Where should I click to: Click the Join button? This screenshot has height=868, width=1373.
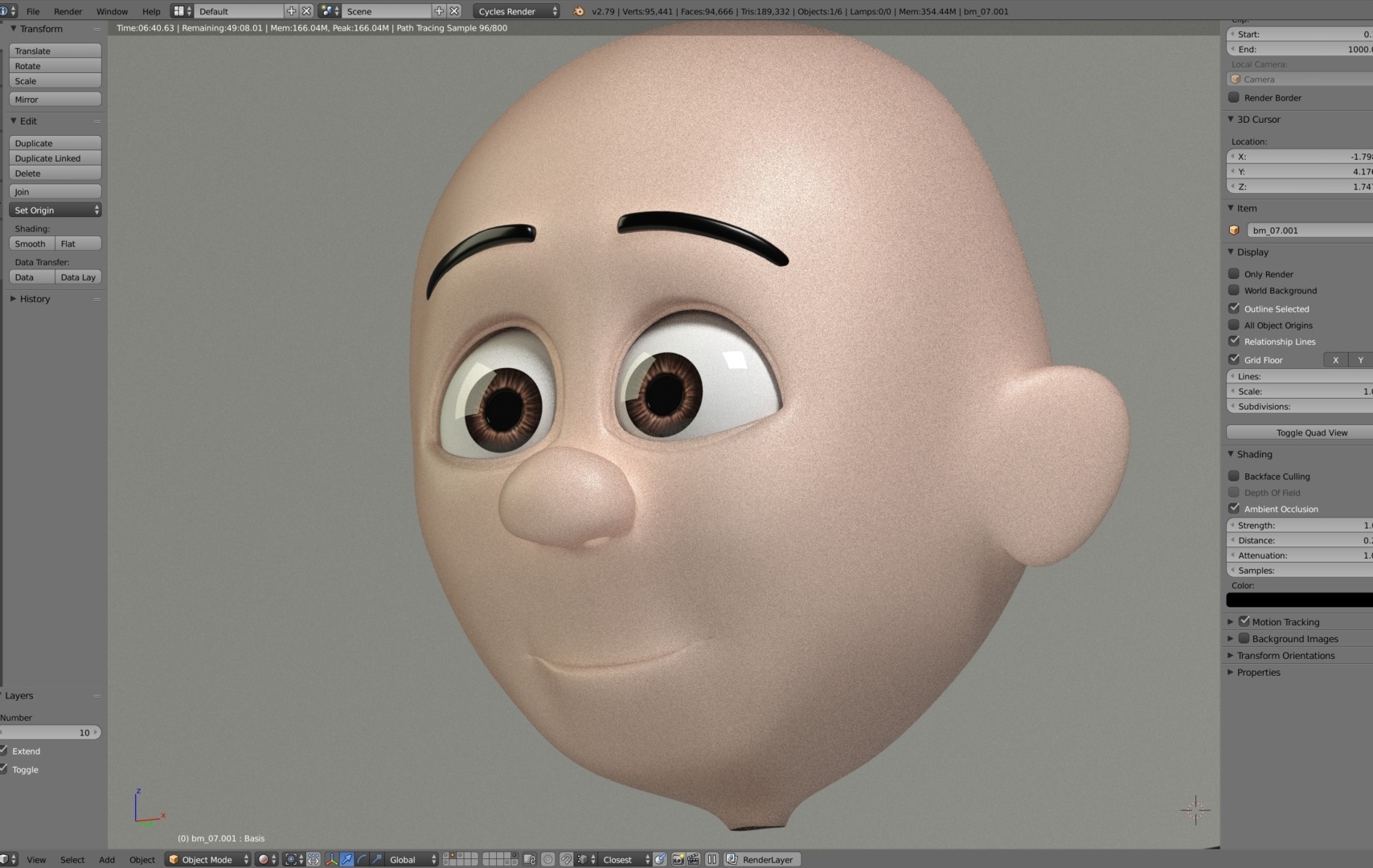[55, 191]
